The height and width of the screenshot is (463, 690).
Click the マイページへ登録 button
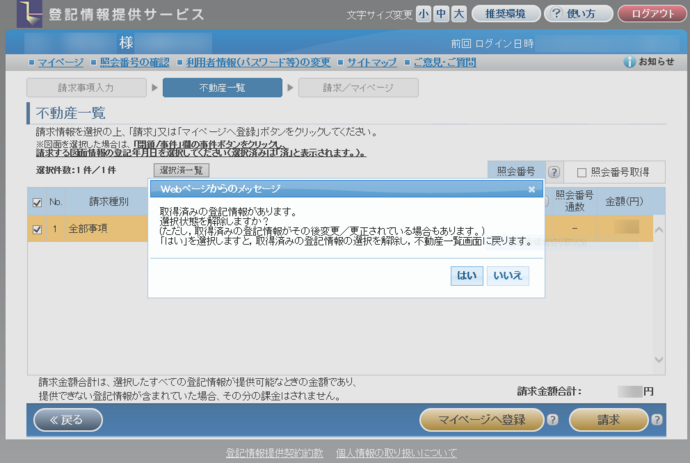click(482, 420)
